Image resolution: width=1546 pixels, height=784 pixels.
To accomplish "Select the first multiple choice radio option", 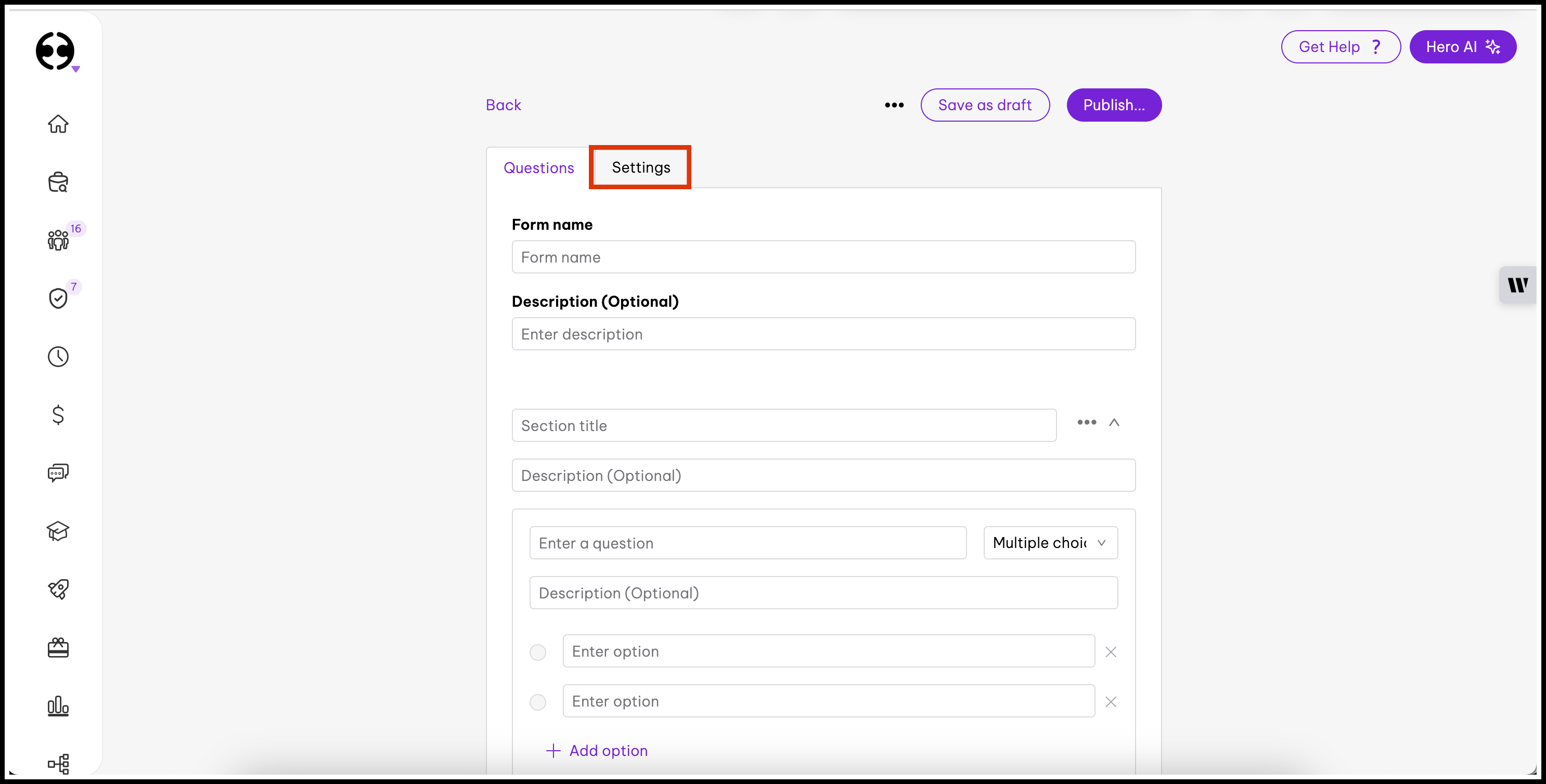I will point(538,652).
